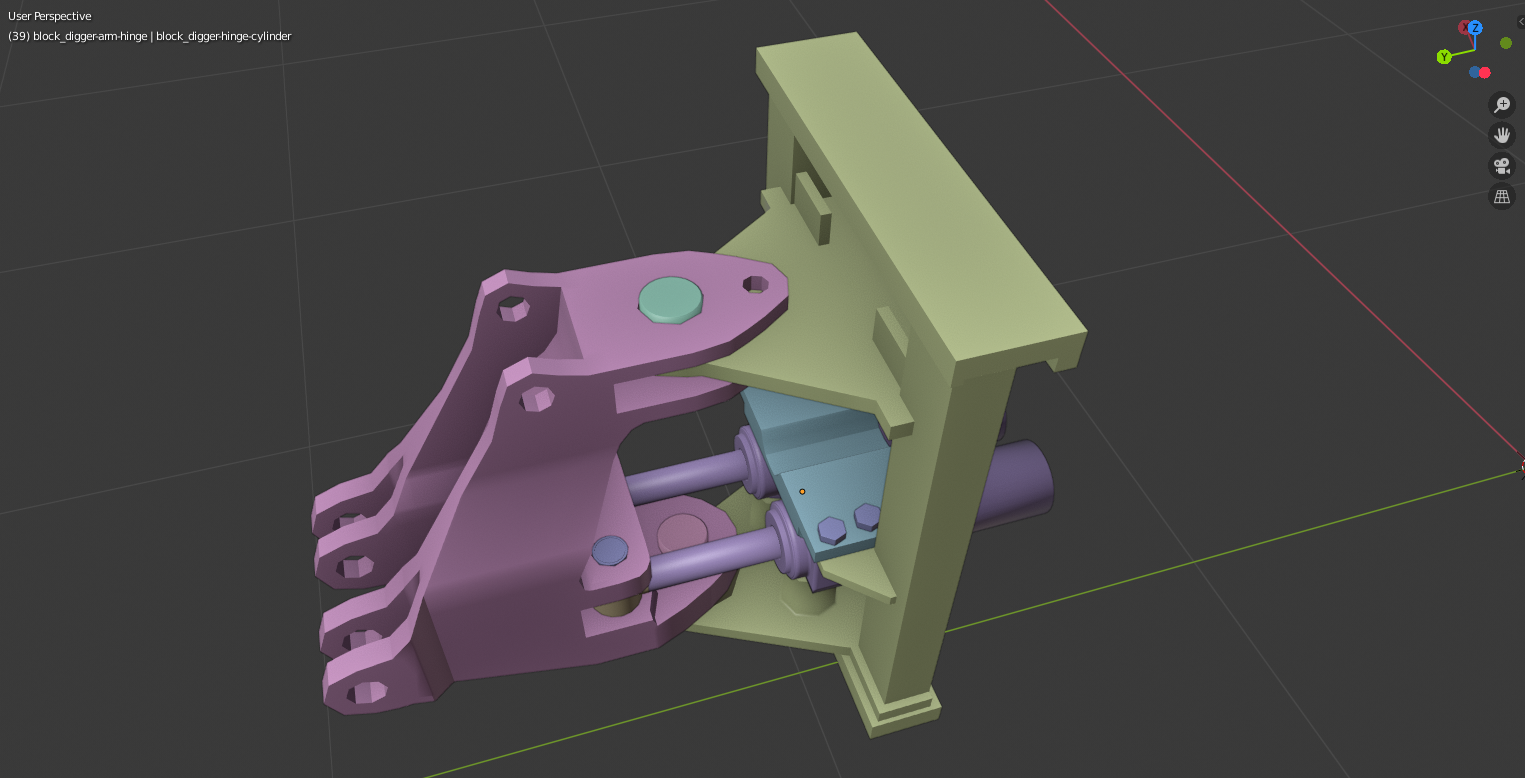Click the unlabeled bright red negative-X gizmo dot

(x=1485, y=72)
